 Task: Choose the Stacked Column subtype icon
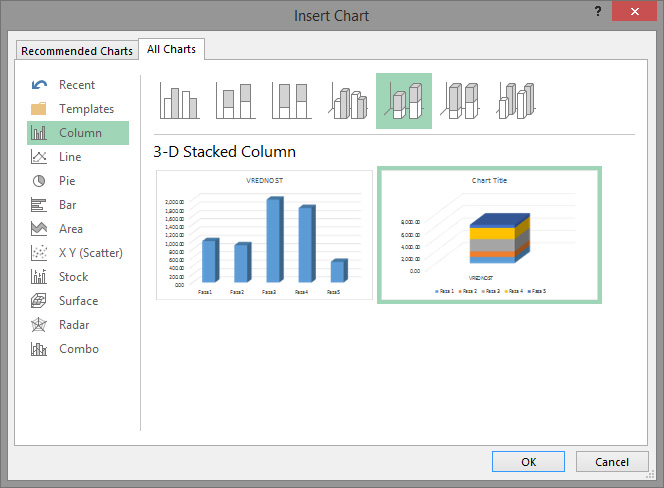click(235, 101)
